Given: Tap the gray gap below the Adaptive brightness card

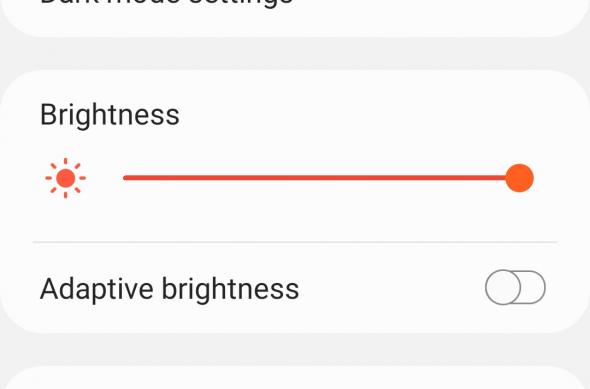Looking at the screenshot, I should (295, 349).
